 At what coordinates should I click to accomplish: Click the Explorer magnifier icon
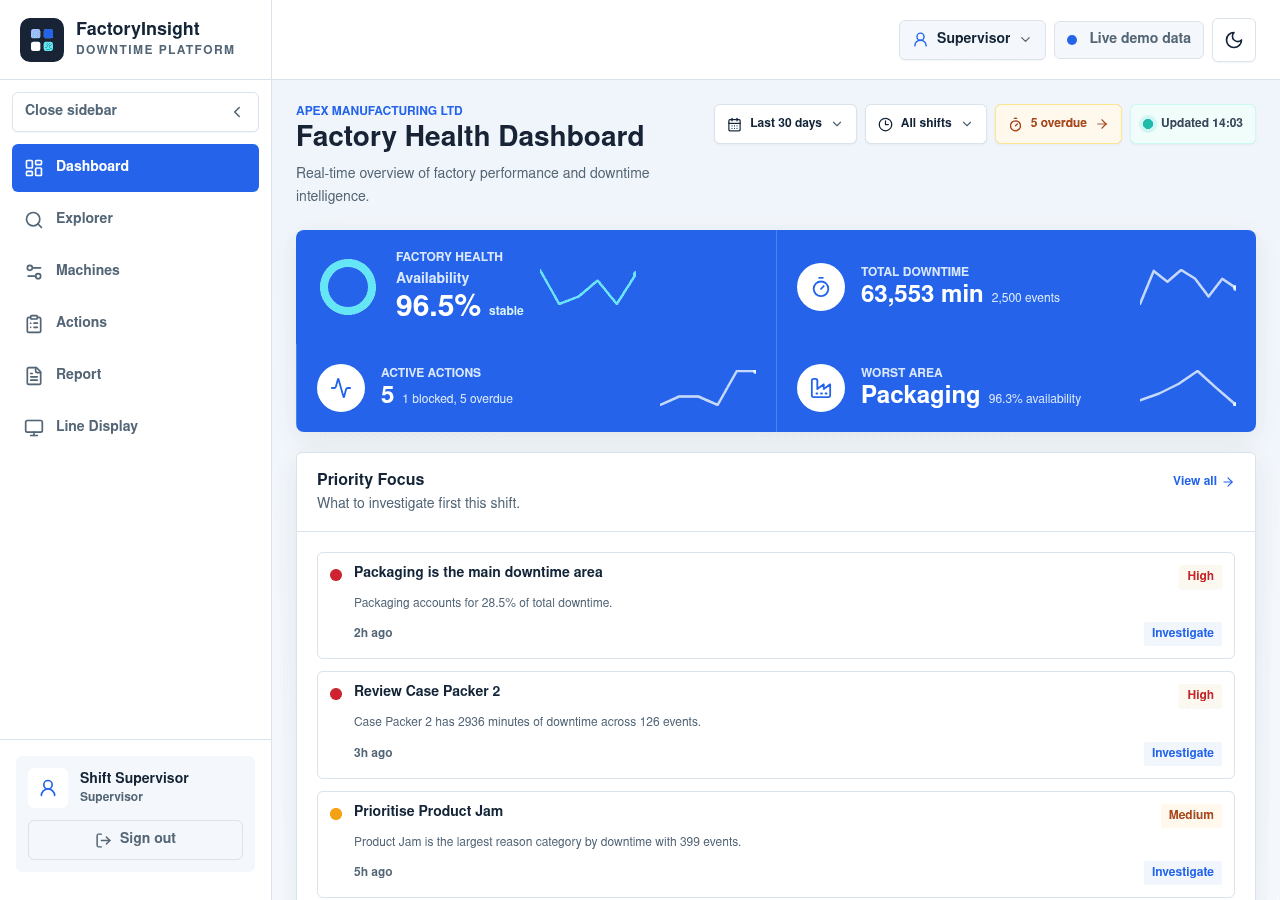34,220
